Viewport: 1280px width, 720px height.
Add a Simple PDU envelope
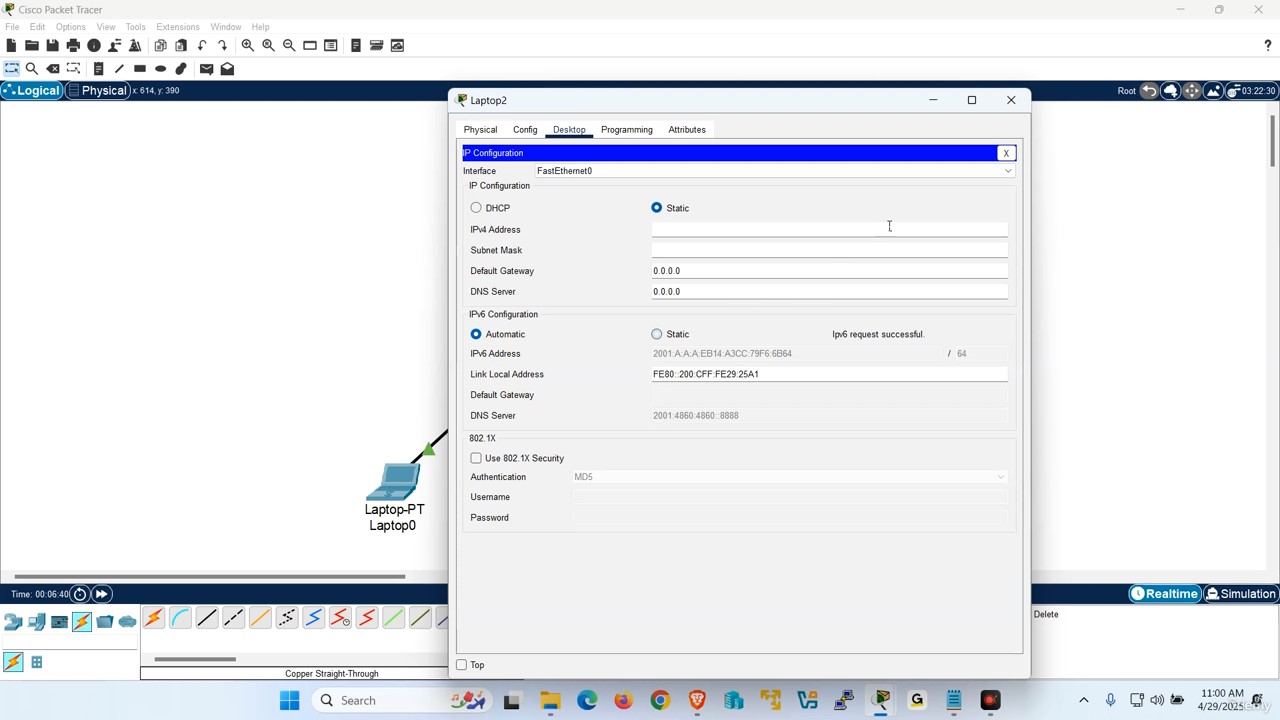click(x=206, y=69)
